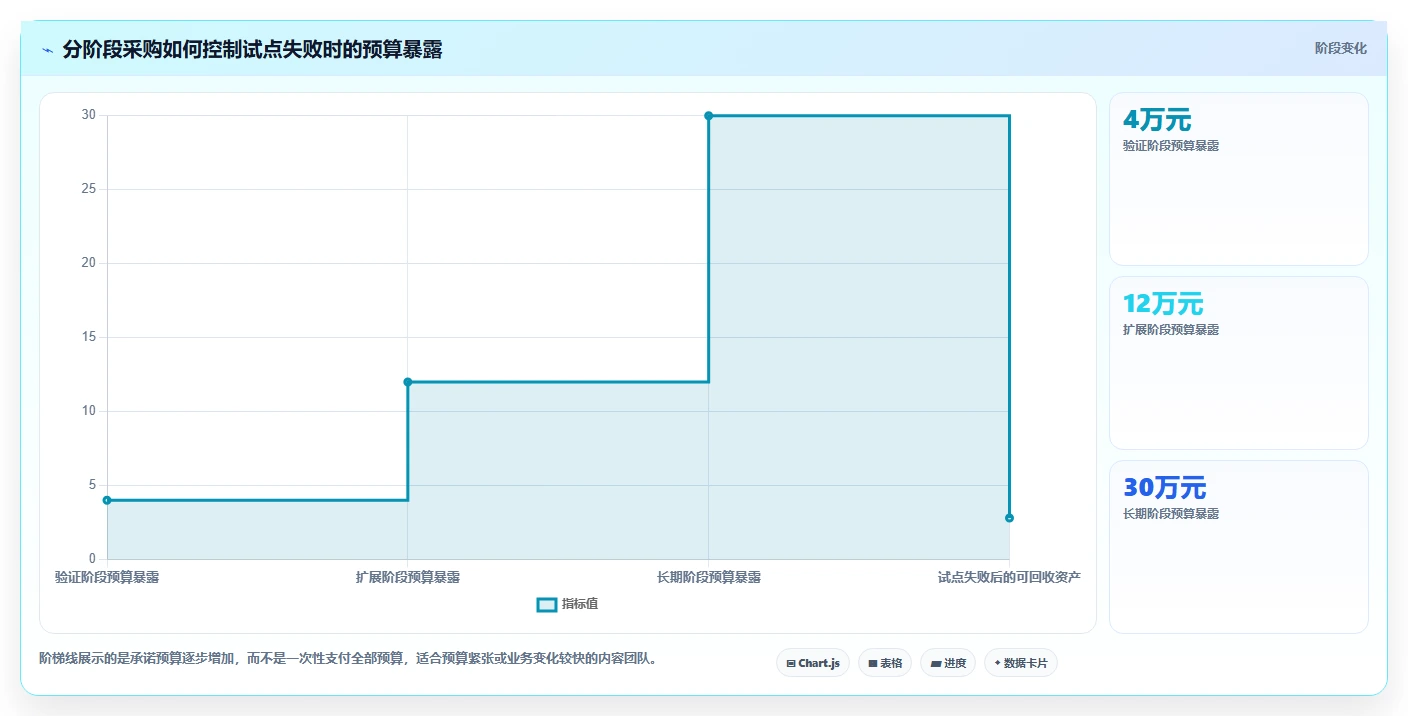Image resolution: width=1408 pixels, height=716 pixels.
Task: Click x-axis label 扩展阶段预算暴露
Action: click(408, 577)
